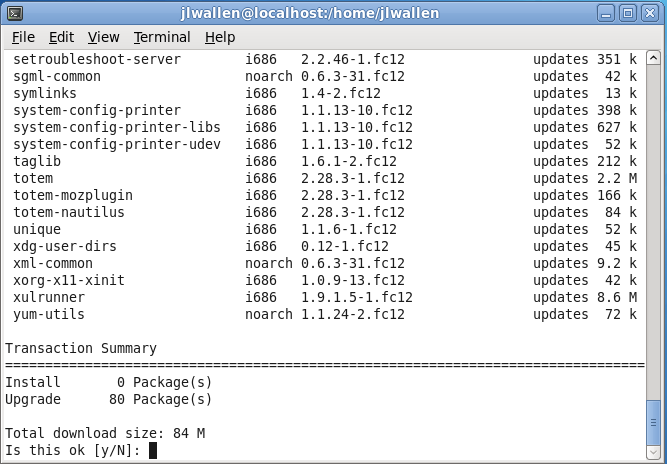Click the system-config-printer-udev package name
This screenshot has width=667, height=464.
pyautogui.click(x=117, y=144)
